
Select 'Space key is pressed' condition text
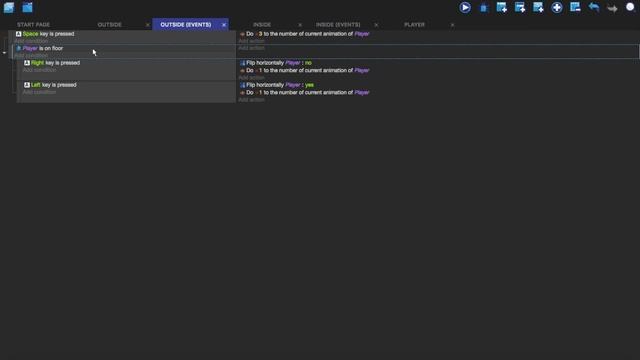click(x=49, y=34)
